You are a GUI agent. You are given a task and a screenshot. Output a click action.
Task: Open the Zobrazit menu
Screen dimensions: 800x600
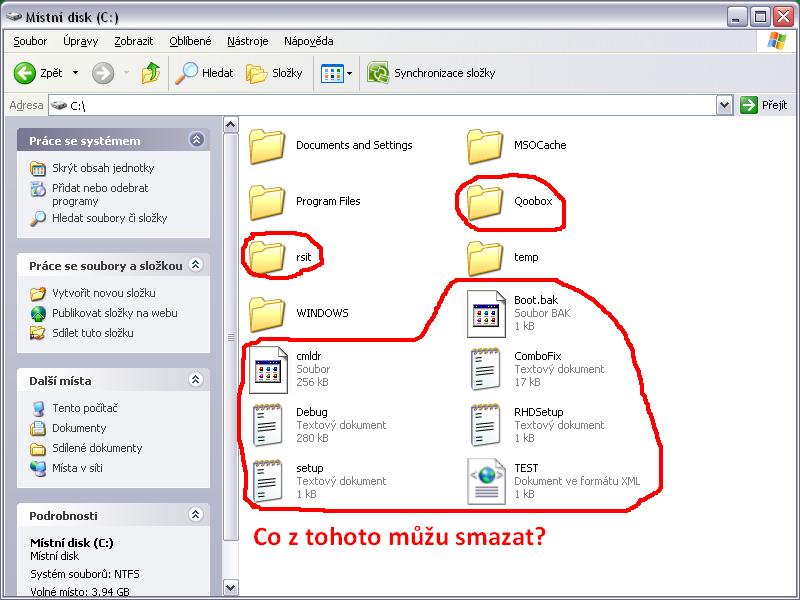134,41
